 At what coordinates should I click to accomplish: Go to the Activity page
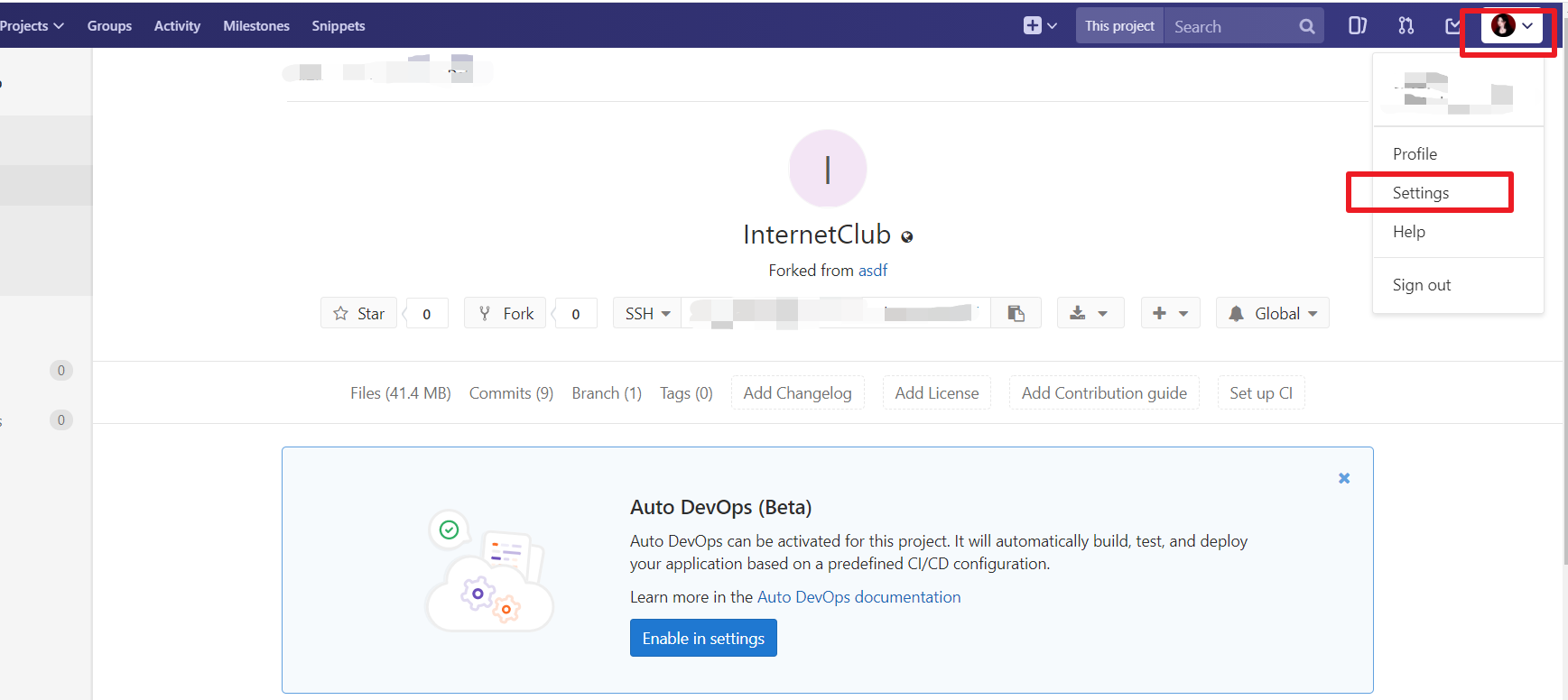pyautogui.click(x=177, y=26)
